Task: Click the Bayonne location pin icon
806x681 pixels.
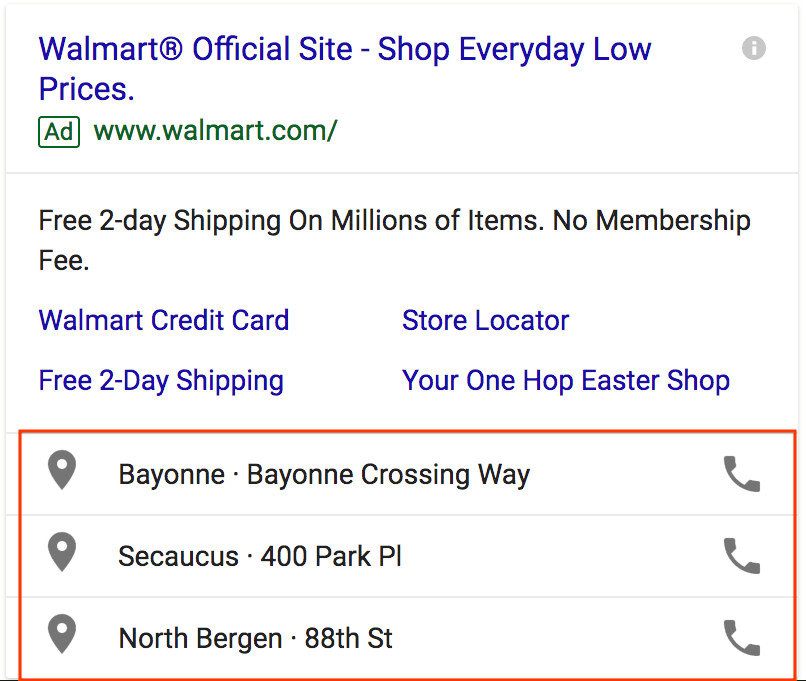Action: 62,470
